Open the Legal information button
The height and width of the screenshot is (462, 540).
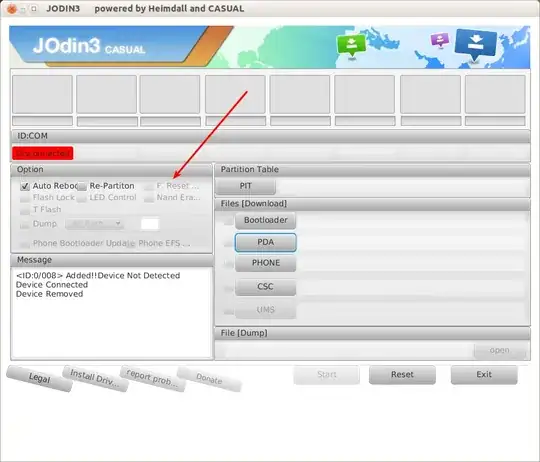coord(39,378)
